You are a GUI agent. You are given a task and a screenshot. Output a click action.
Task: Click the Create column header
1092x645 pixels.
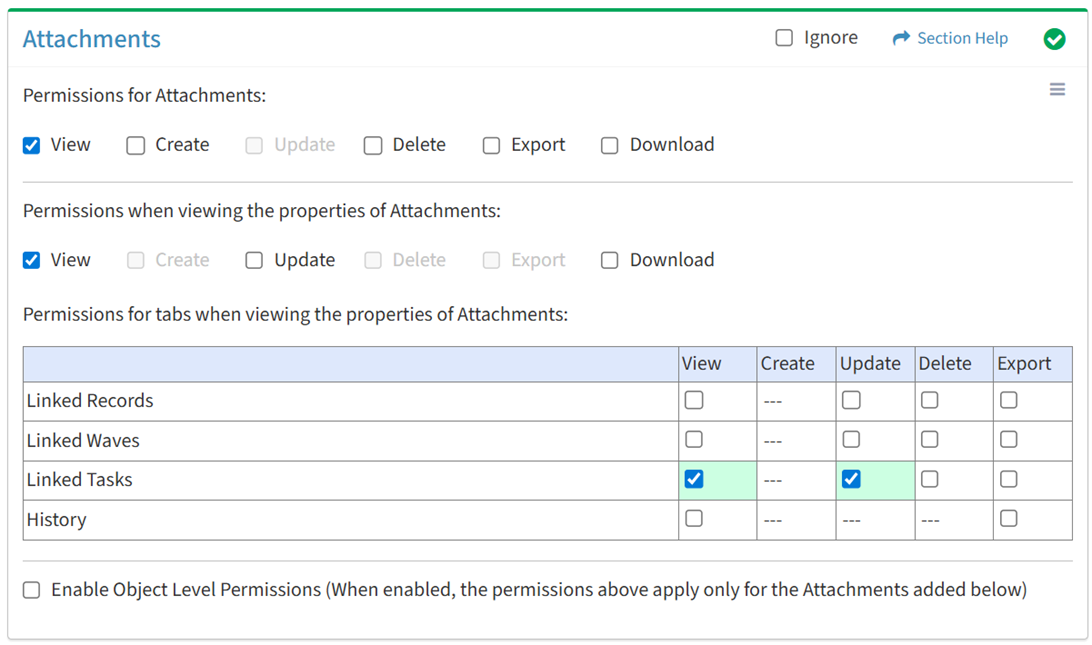[x=788, y=364]
